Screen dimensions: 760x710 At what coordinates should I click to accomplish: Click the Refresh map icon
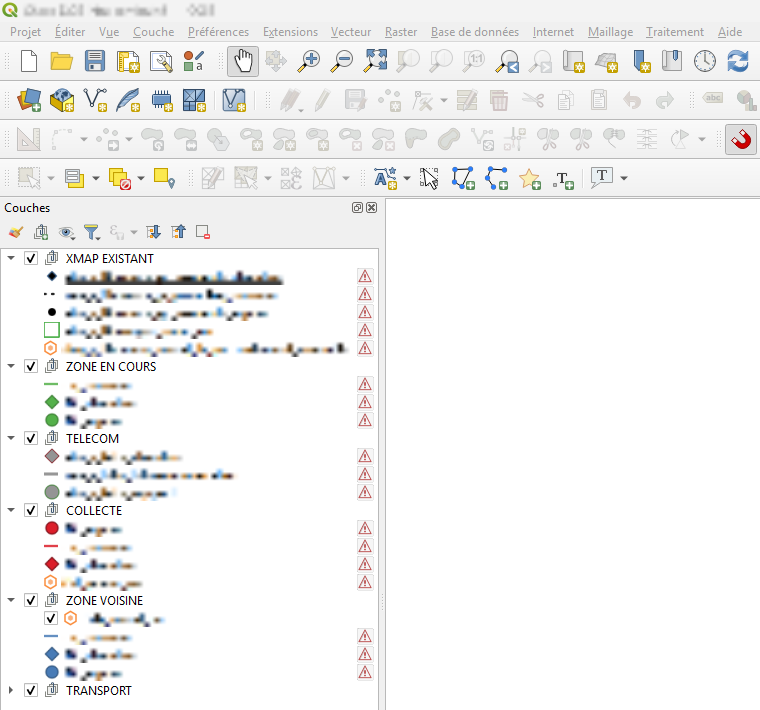tap(738, 62)
